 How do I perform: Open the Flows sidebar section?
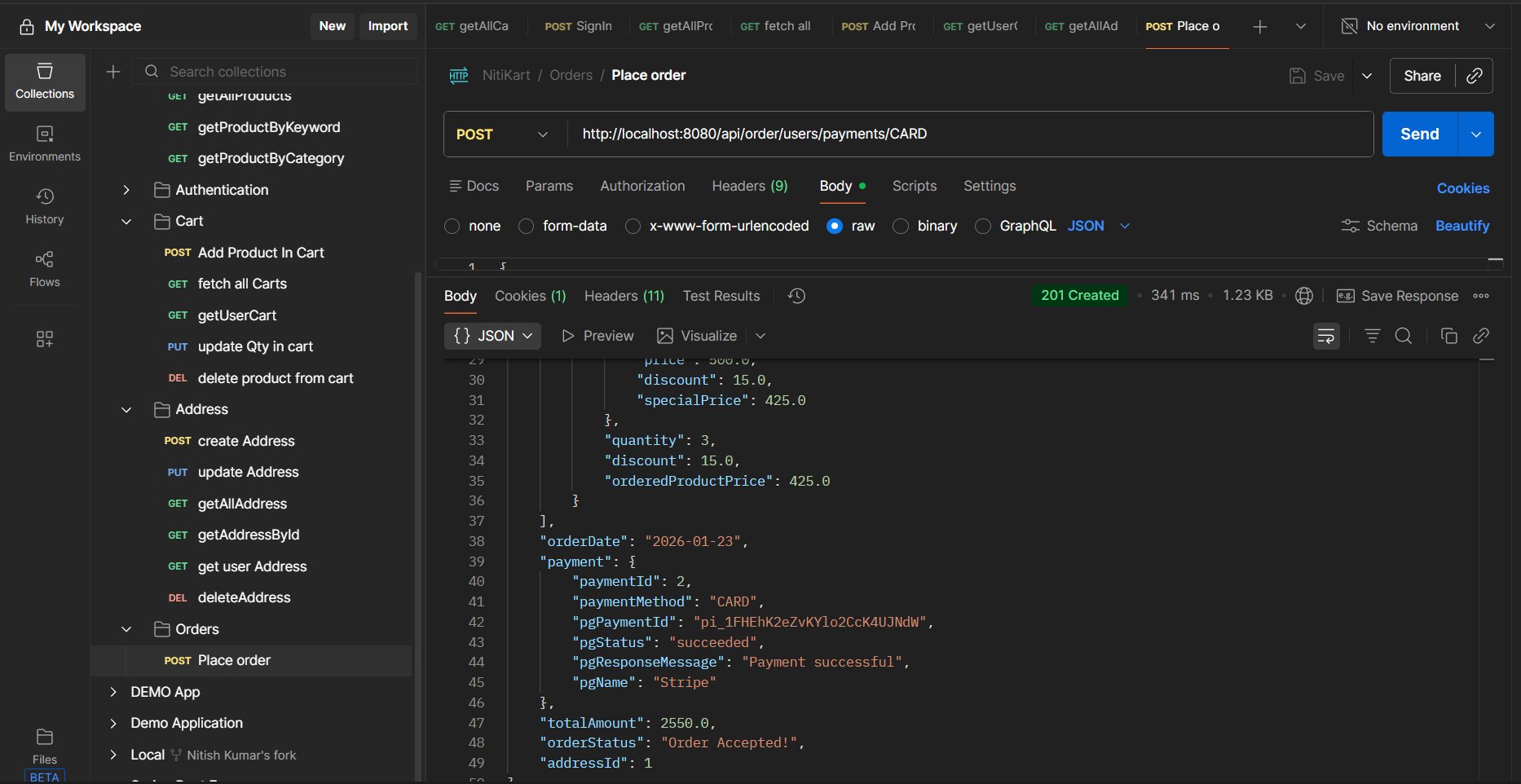[44, 269]
